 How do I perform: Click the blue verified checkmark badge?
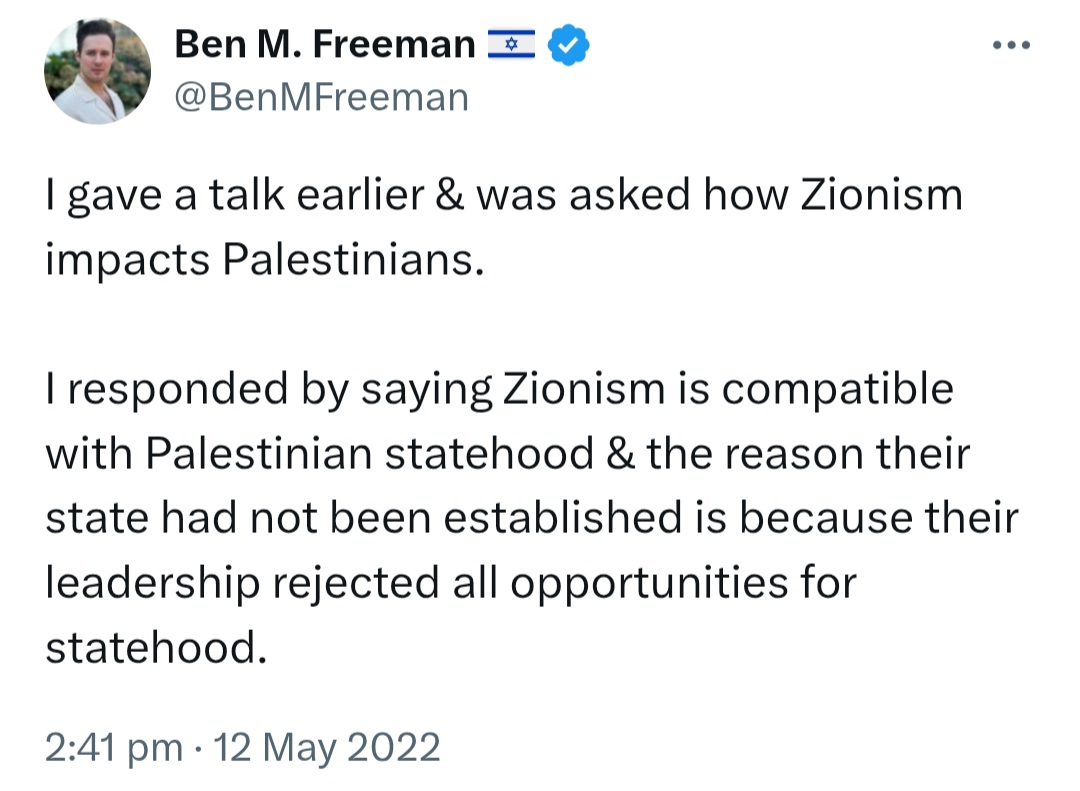[x=568, y=45]
